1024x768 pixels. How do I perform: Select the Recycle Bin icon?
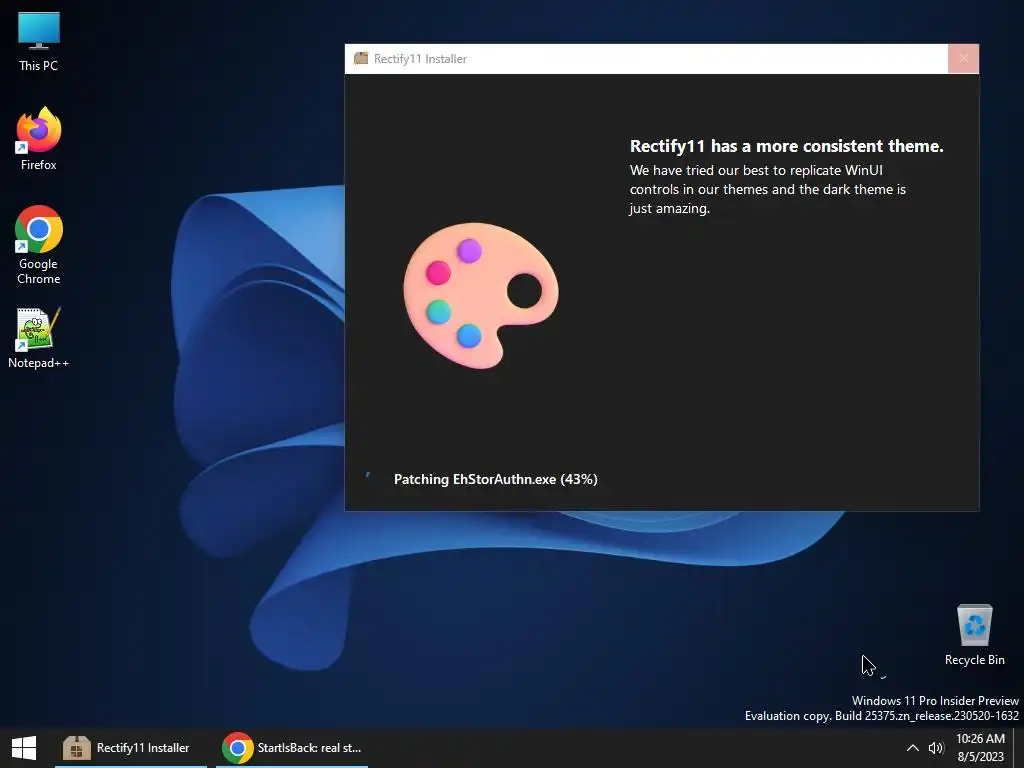[974, 635]
